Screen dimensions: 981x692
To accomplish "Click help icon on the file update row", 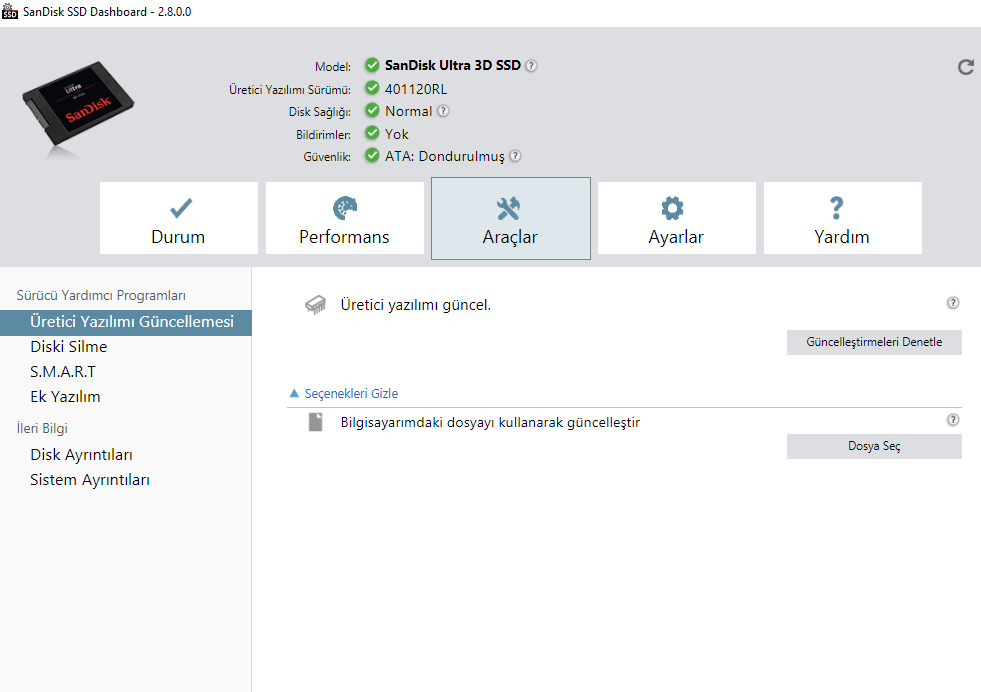I will point(953,420).
